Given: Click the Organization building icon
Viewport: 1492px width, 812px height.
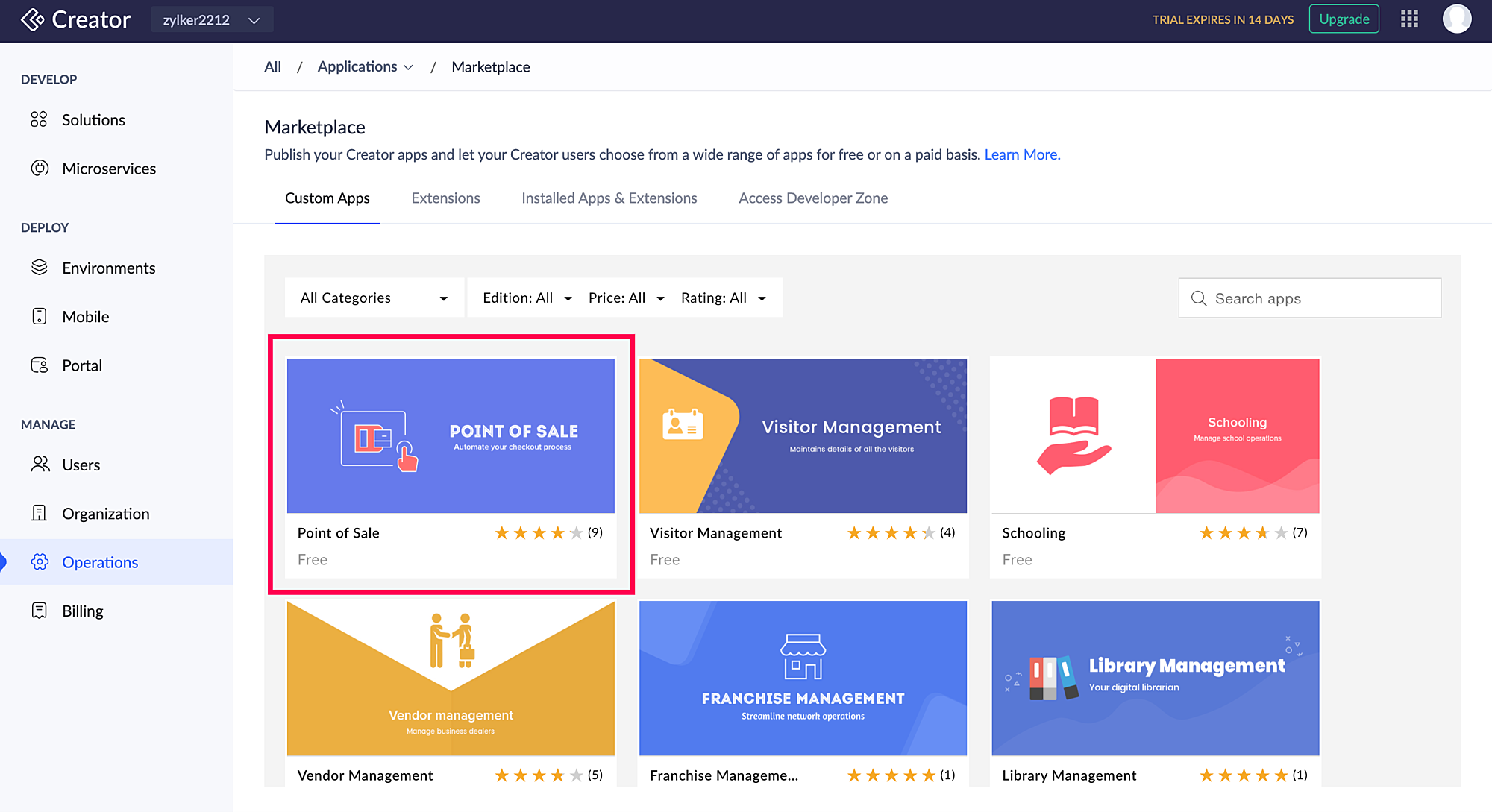Looking at the screenshot, I should 40,513.
